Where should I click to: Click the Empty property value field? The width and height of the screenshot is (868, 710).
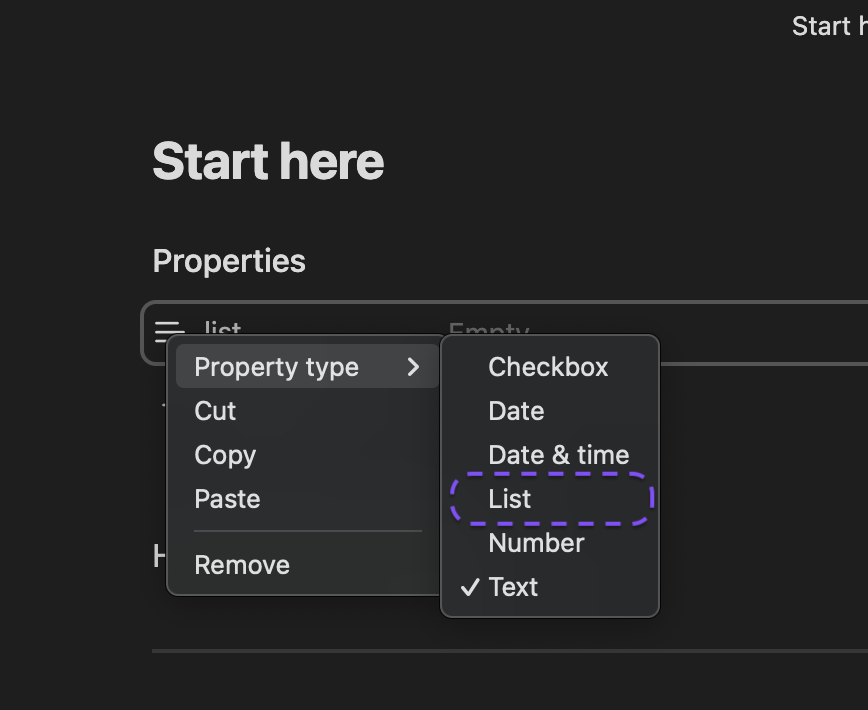tap(488, 325)
